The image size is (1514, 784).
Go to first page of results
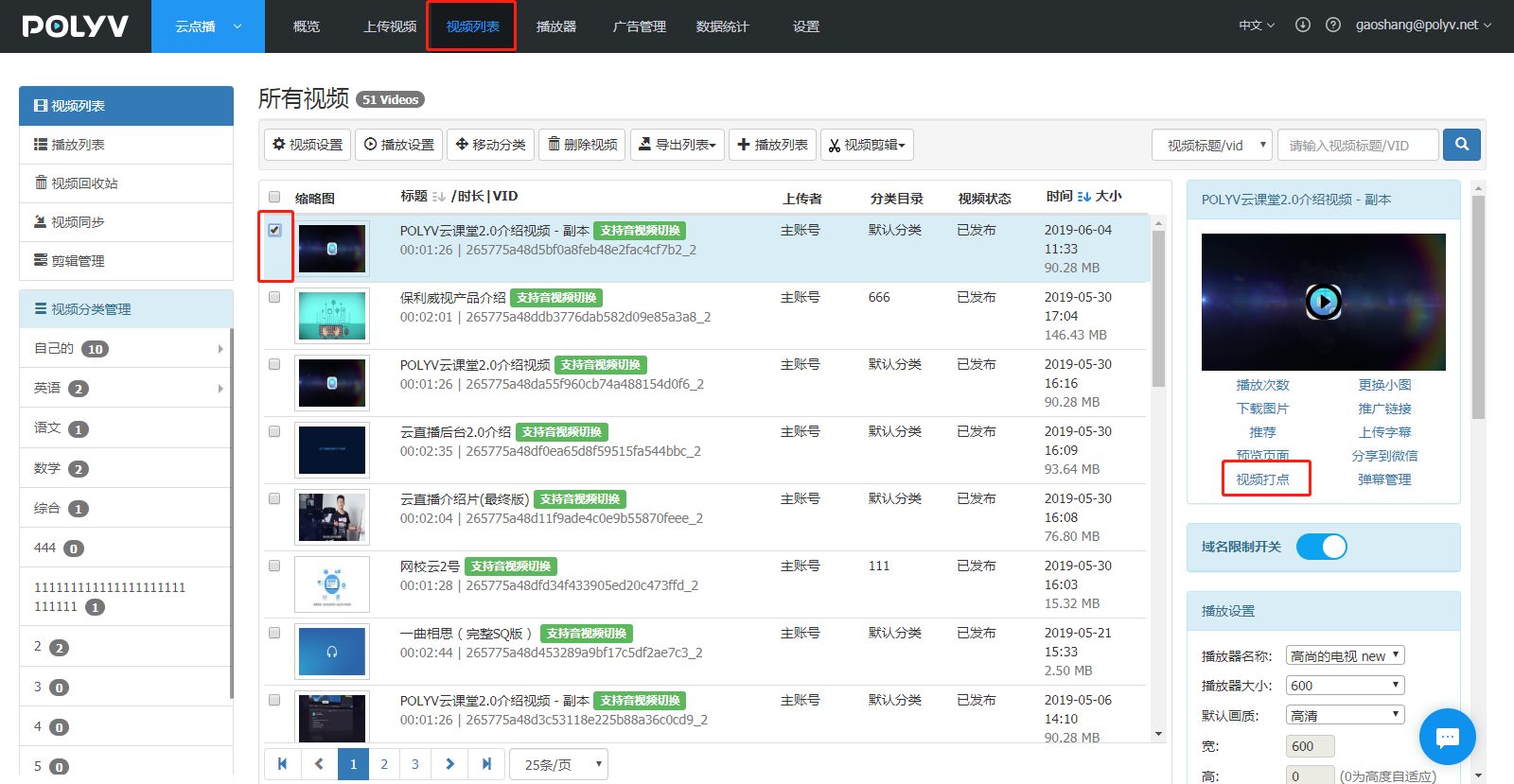pyautogui.click(x=282, y=764)
